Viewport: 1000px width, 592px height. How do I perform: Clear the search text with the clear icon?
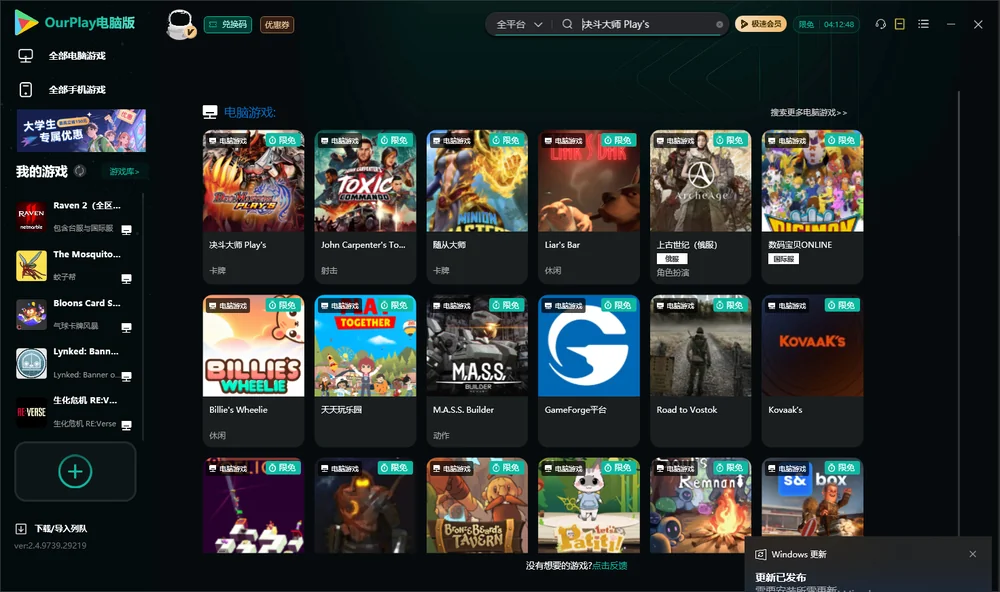pos(719,24)
